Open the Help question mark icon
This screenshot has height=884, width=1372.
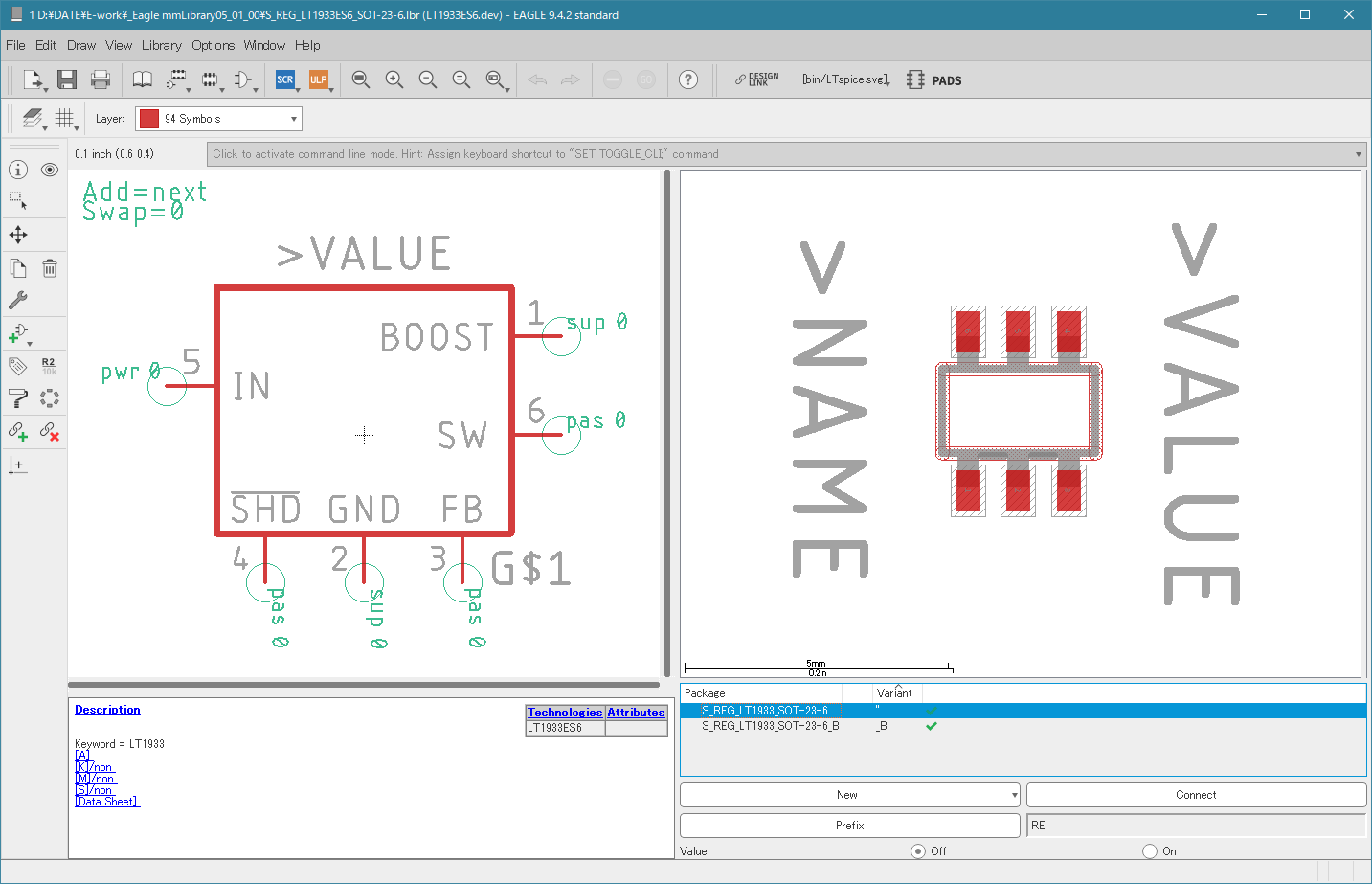688,79
